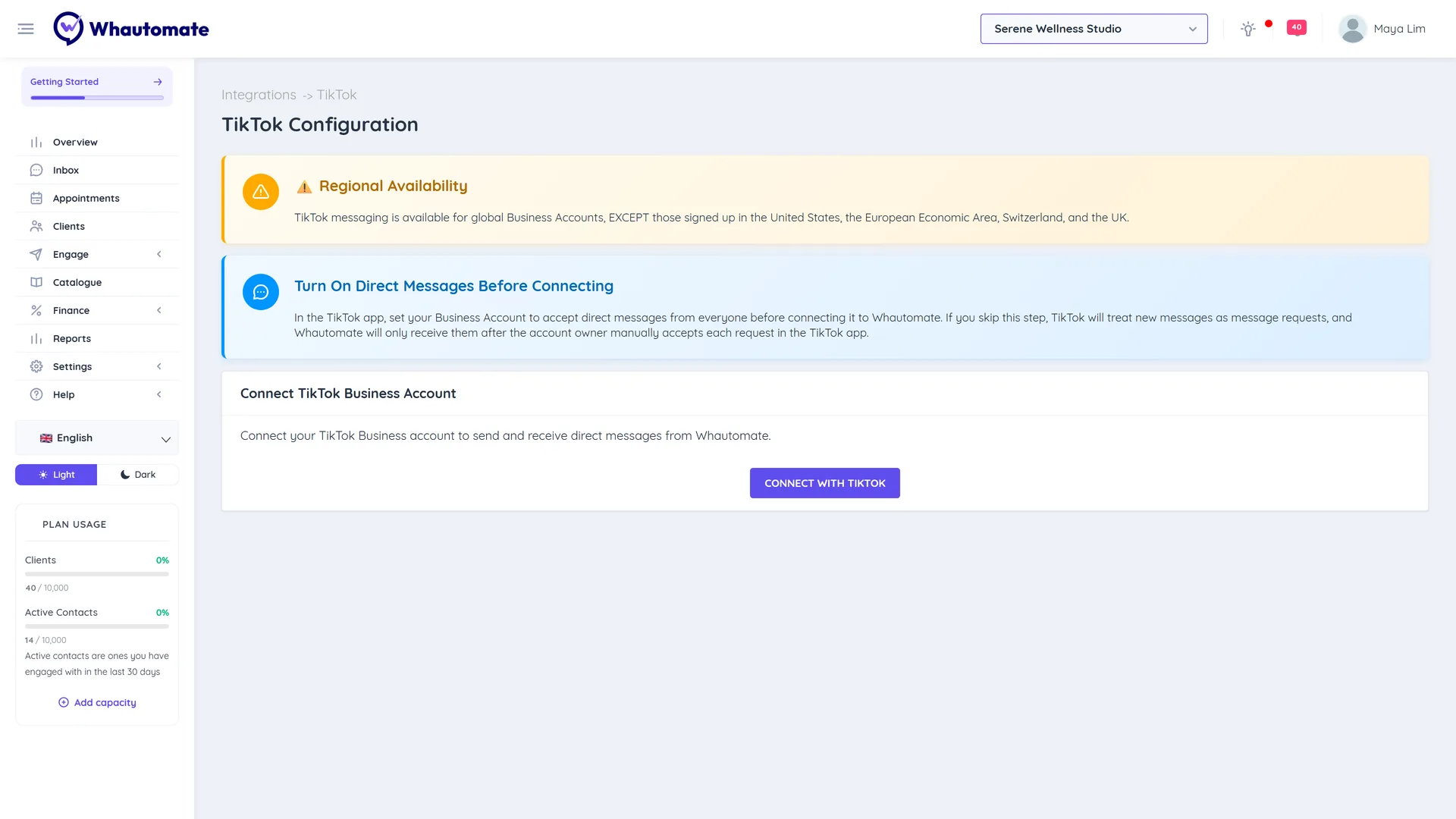Switch to Dark theme
This screenshot has width=1456, height=819.
[x=138, y=475]
